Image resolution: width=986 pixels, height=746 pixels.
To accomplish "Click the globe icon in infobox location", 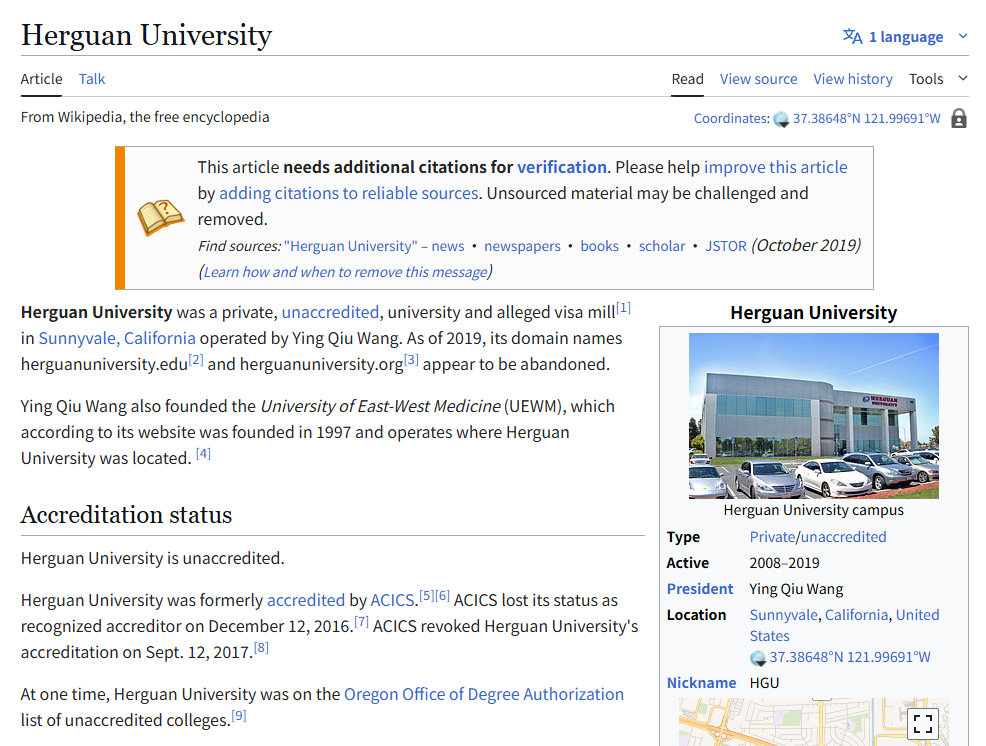I will point(759,657).
